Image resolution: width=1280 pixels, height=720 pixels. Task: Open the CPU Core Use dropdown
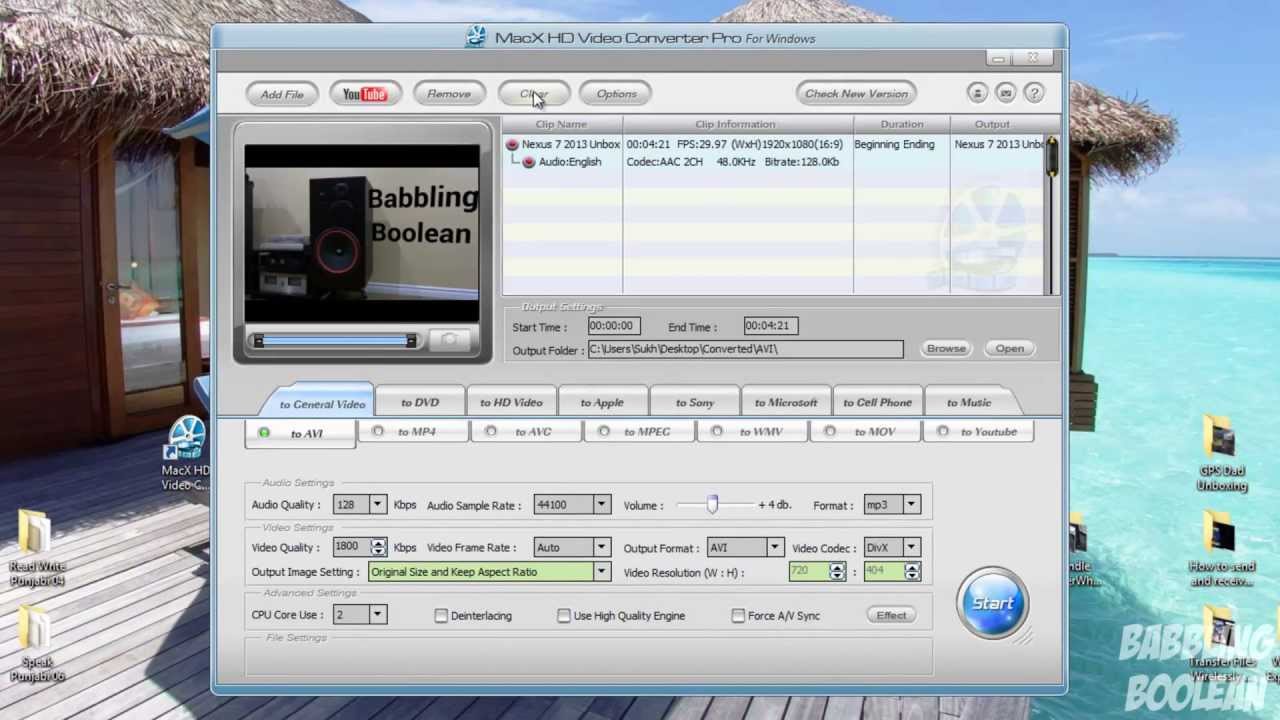[378, 615]
